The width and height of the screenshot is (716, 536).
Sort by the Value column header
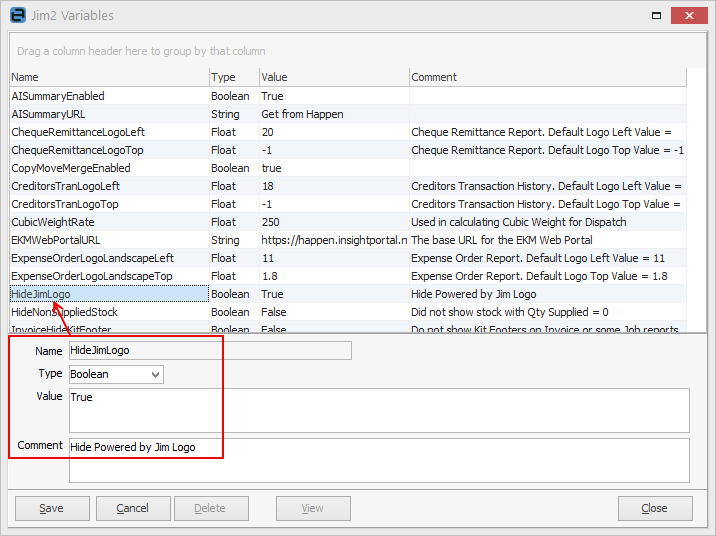pos(334,77)
